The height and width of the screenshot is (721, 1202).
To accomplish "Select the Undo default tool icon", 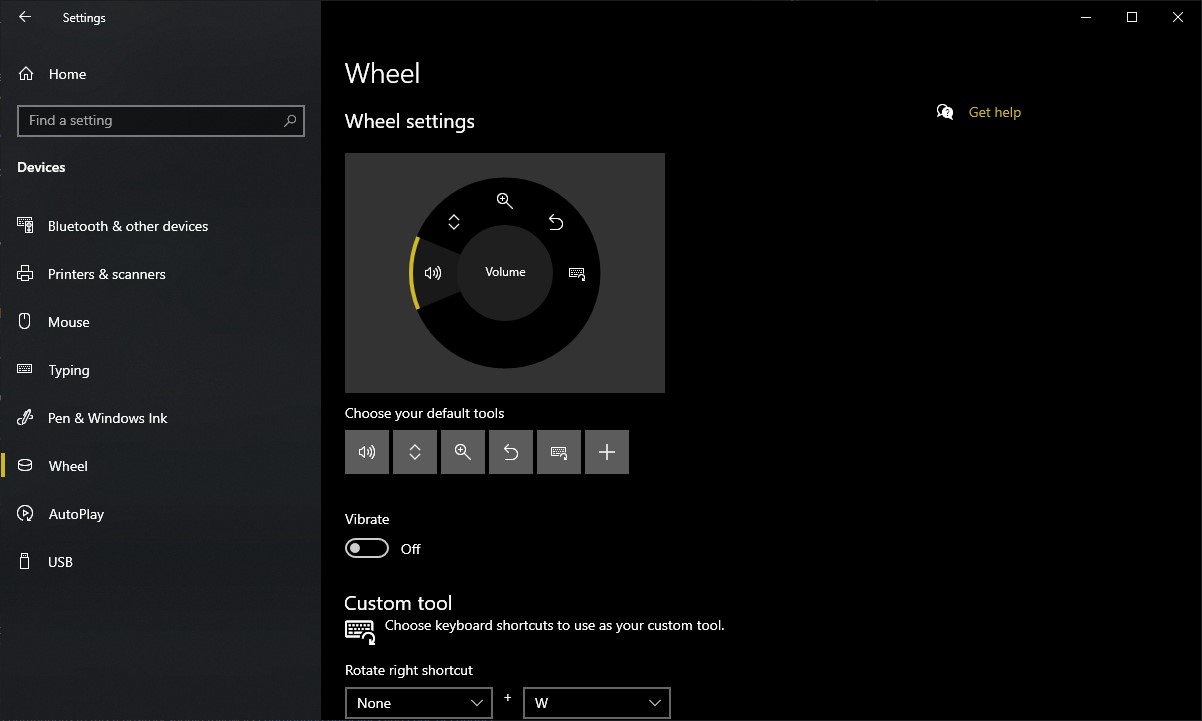I will 510,452.
